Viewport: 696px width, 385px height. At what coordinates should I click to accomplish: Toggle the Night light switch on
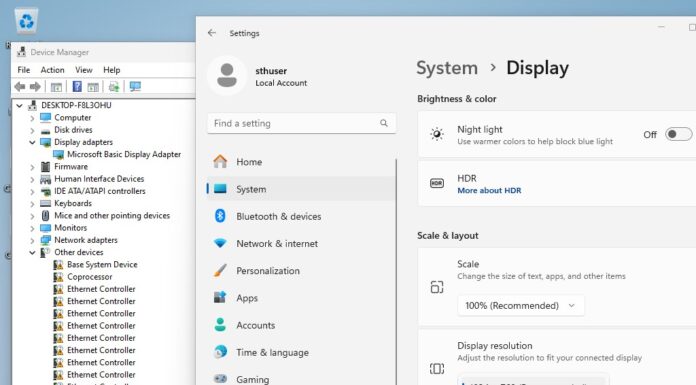[678, 134]
